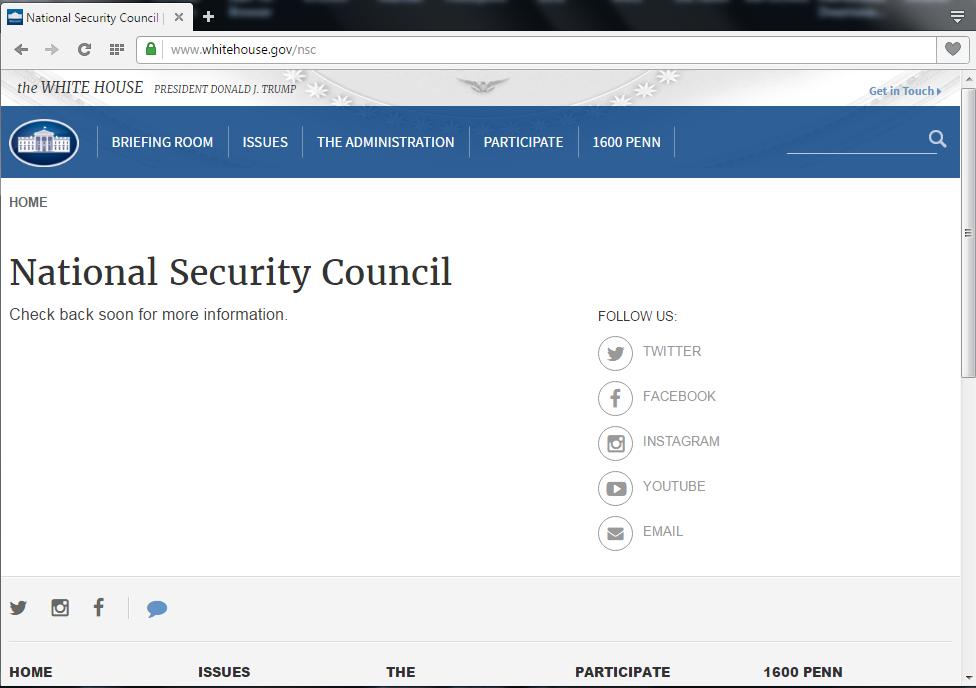Click the President Donald J. Trump text
976x688 pixels.
coord(225,89)
